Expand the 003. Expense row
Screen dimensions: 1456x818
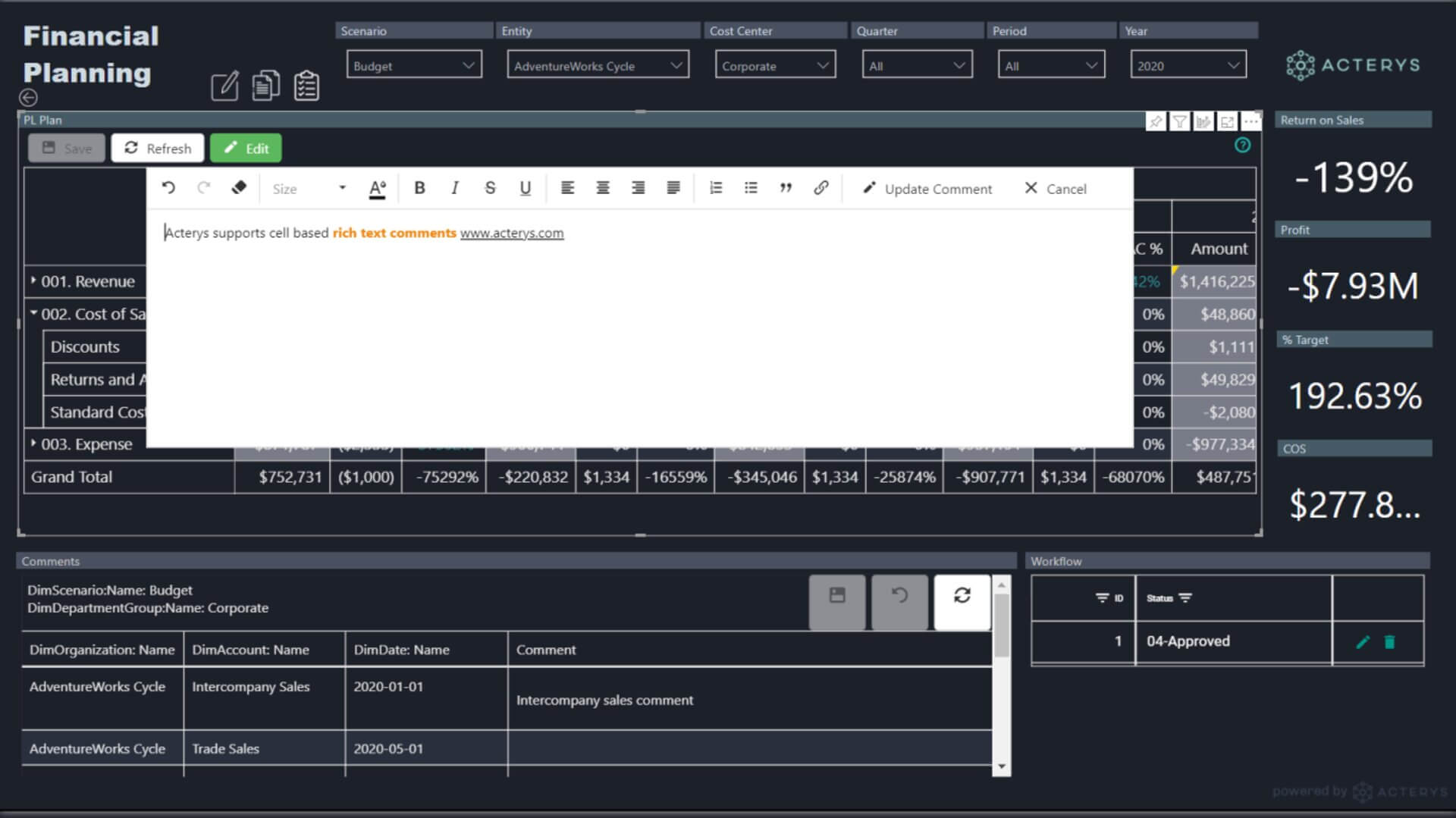(x=33, y=443)
